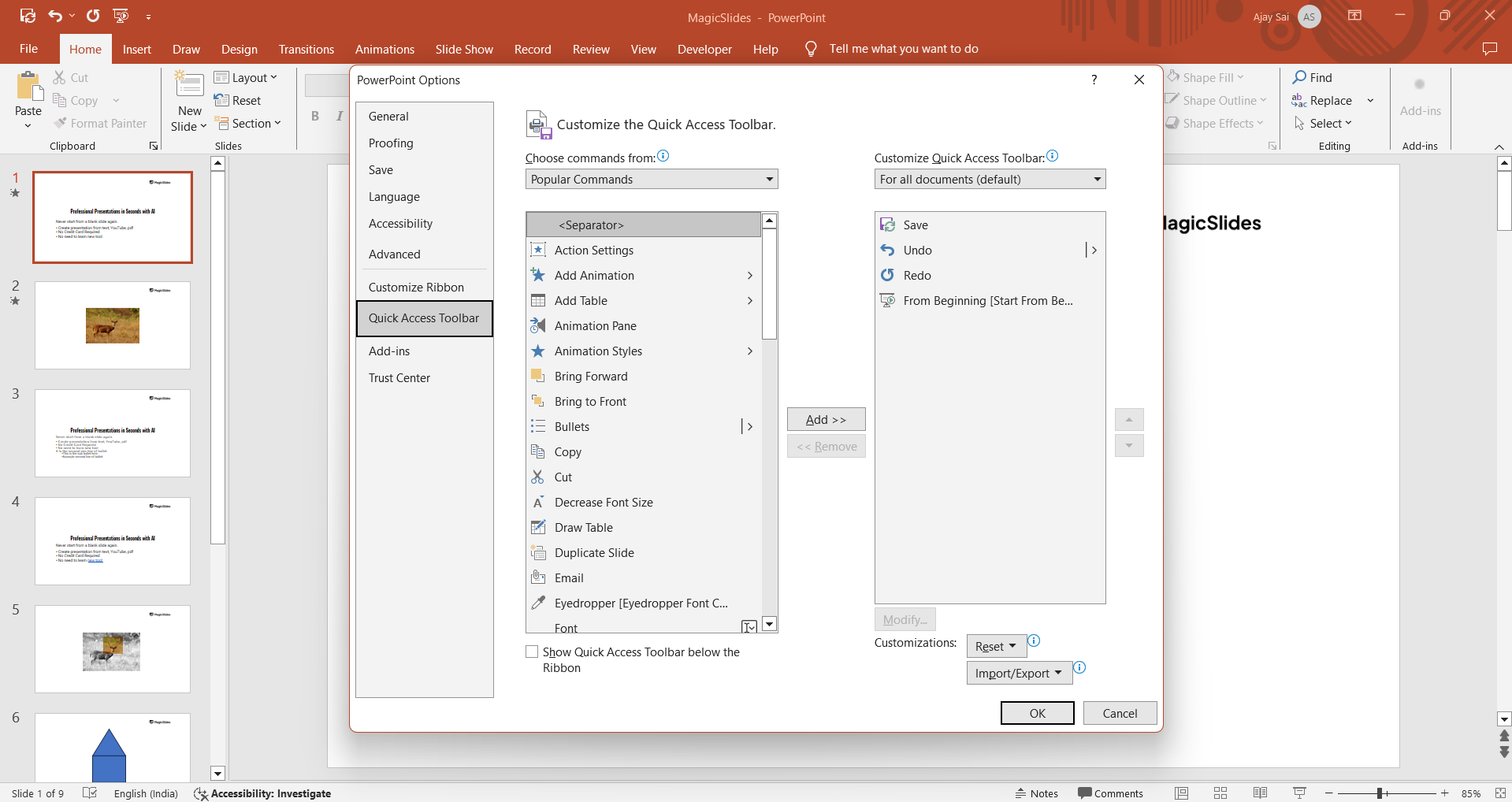Open the Import/Export dropdown
Screen dimensions: 1512x802
(1019, 674)
